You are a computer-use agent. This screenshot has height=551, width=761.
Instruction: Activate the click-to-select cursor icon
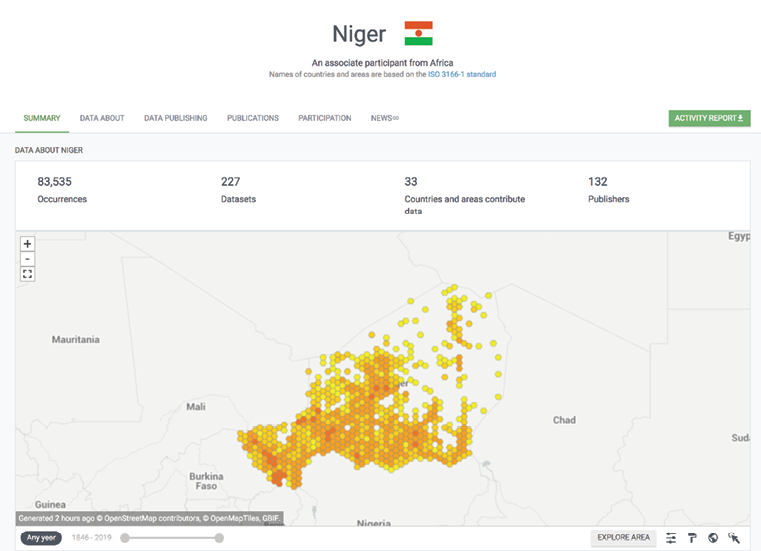(x=734, y=538)
